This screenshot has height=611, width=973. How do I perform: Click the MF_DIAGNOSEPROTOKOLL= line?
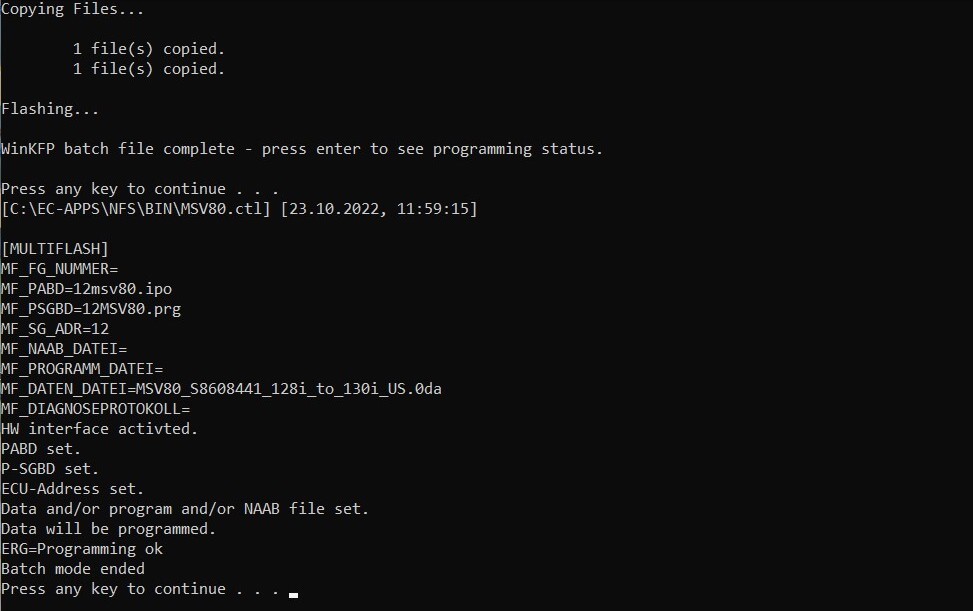[96, 409]
